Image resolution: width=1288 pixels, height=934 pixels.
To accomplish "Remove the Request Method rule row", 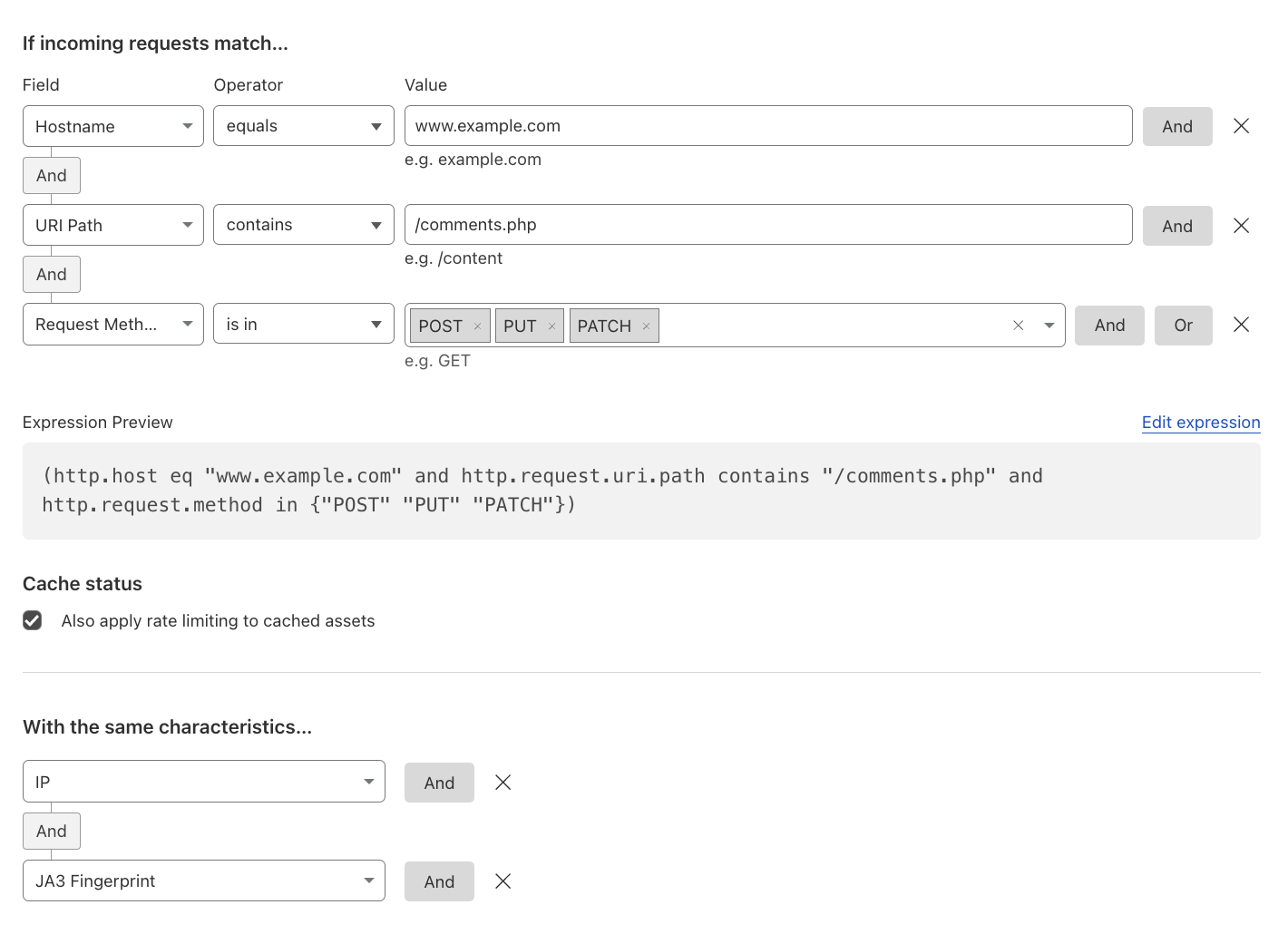I will [1242, 325].
